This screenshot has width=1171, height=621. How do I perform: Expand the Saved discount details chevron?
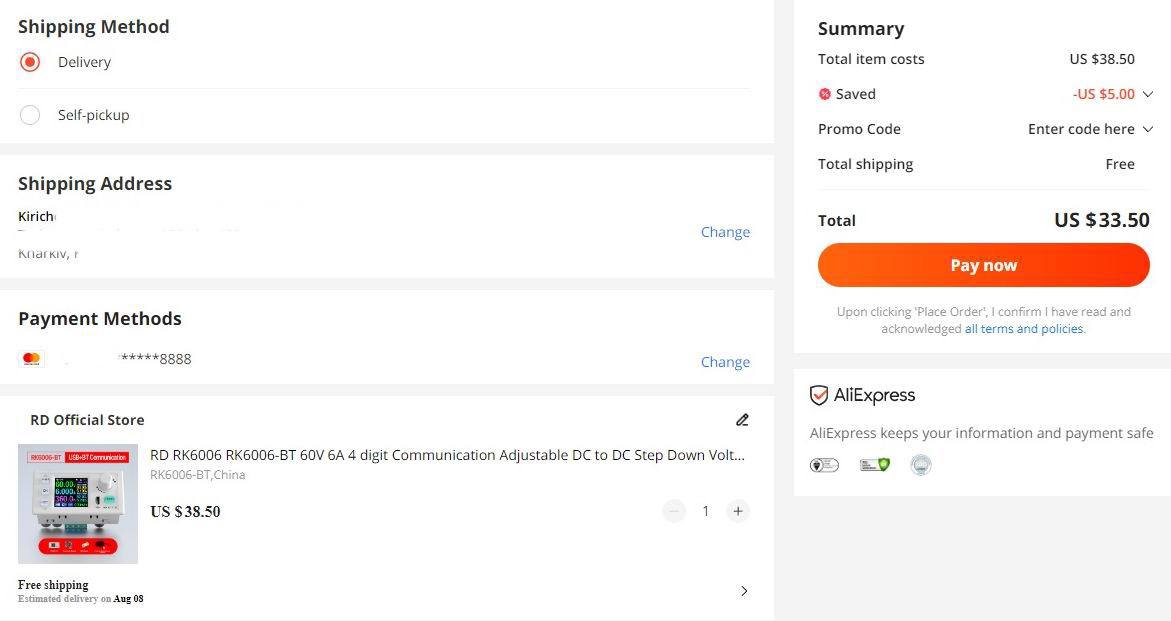point(1148,94)
